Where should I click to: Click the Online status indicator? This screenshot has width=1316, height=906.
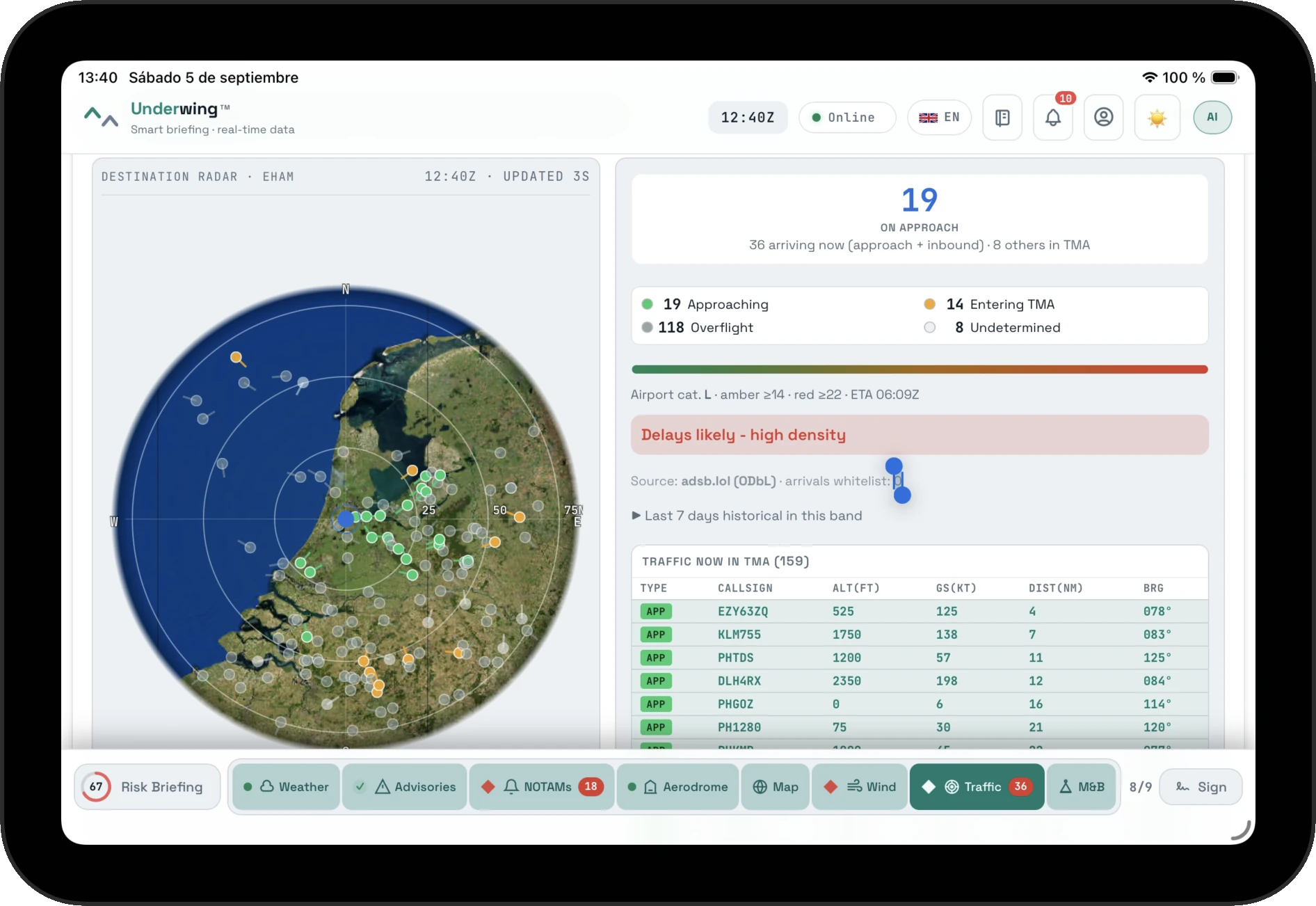847,118
